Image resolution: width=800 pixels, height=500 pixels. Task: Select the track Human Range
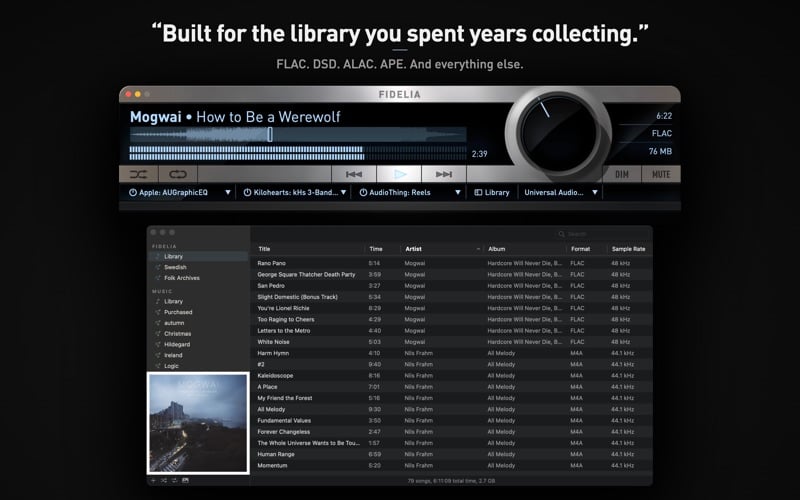pyautogui.click(x=452, y=454)
